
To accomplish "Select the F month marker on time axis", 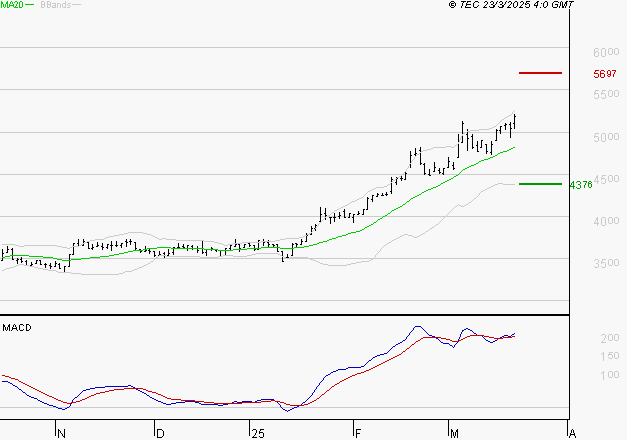I will pos(357,433).
